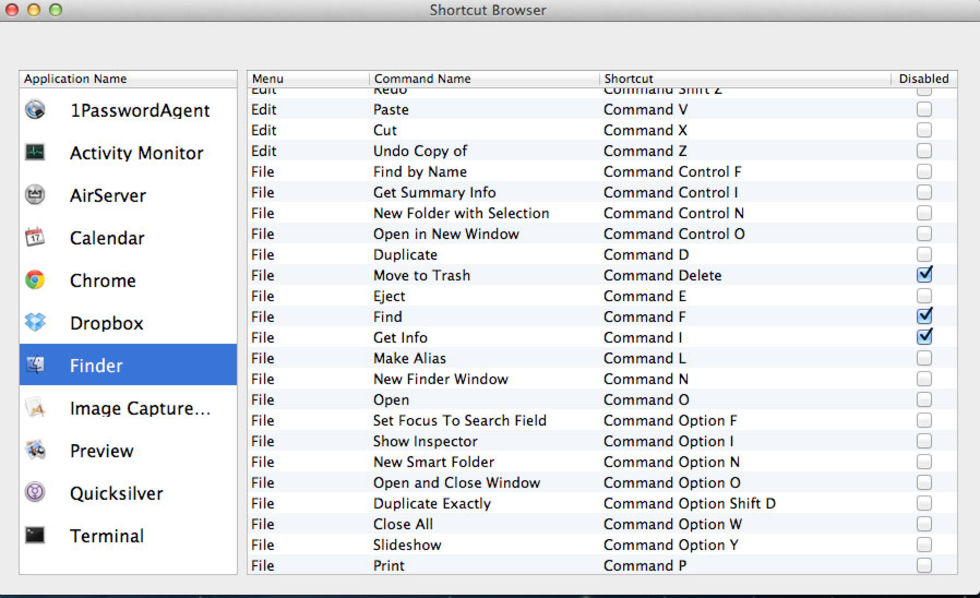
Task: Select the Chrome browser icon
Action: point(36,281)
